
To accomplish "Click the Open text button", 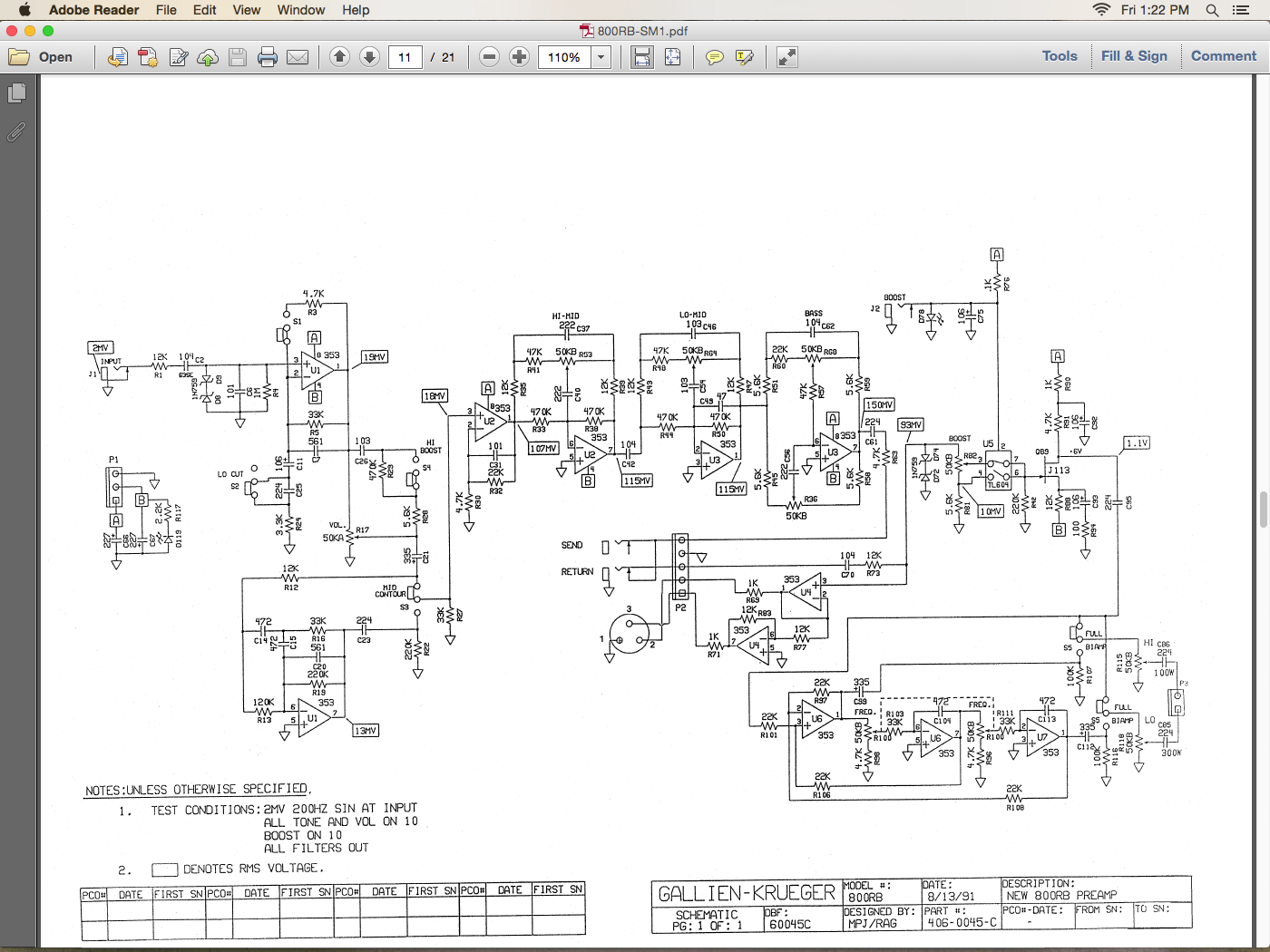I will pos(55,57).
